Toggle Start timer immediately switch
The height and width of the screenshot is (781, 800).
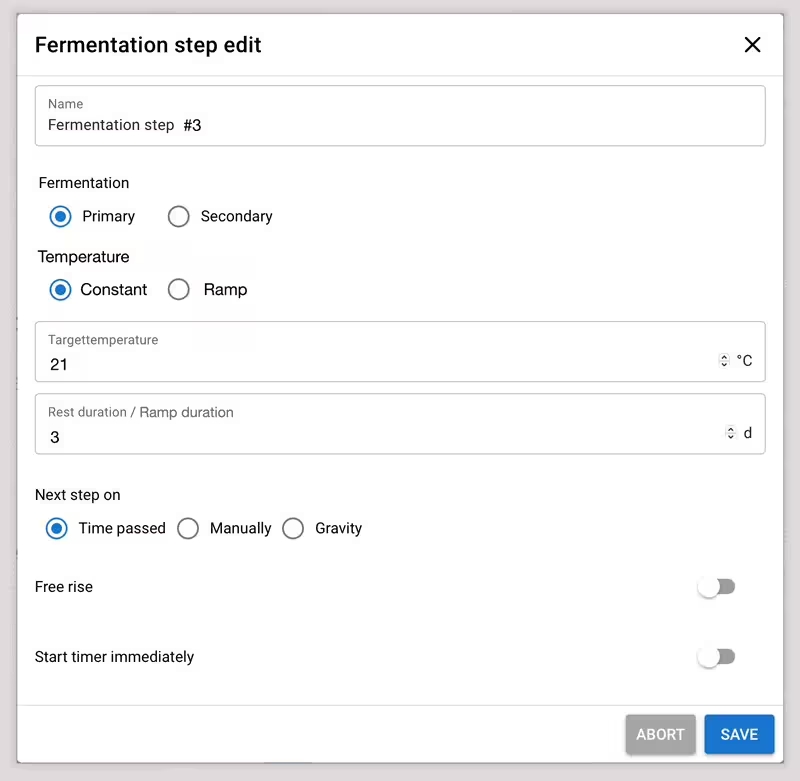(x=716, y=657)
